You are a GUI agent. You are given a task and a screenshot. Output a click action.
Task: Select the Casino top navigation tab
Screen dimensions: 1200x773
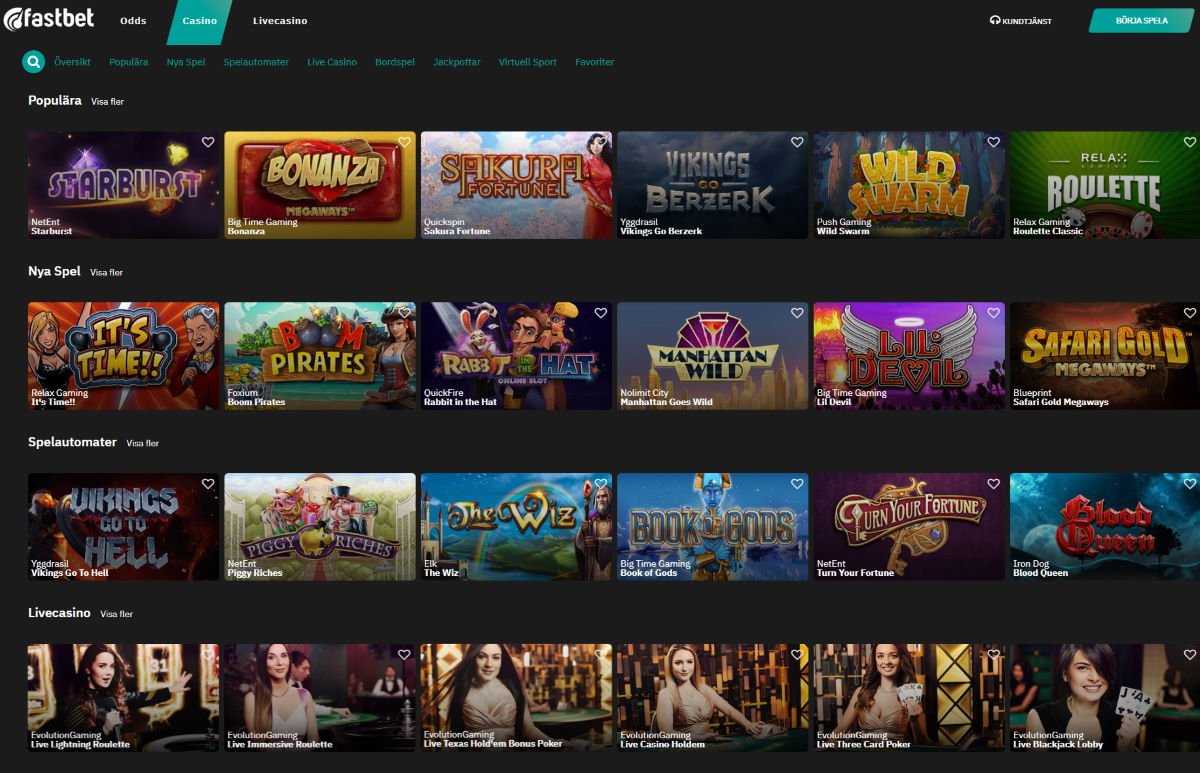tap(199, 21)
